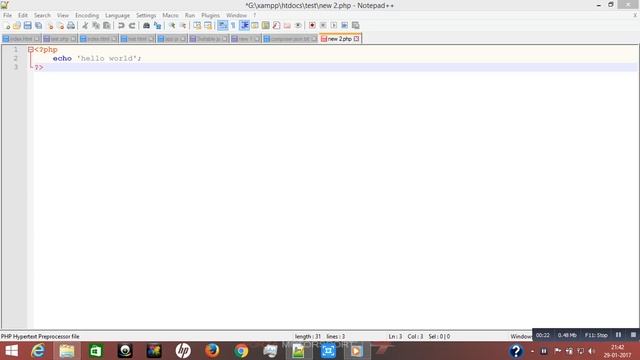
Task: Click the Close All toolbar icon
Action: pyautogui.click(x=60, y=25)
